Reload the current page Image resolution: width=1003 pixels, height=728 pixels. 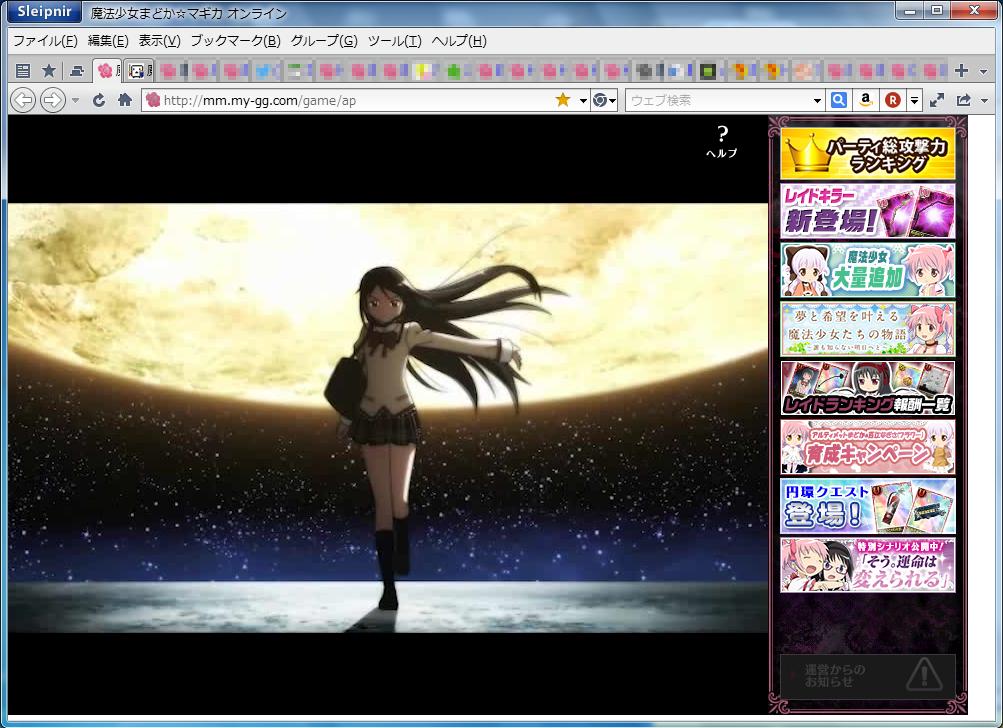(99, 100)
